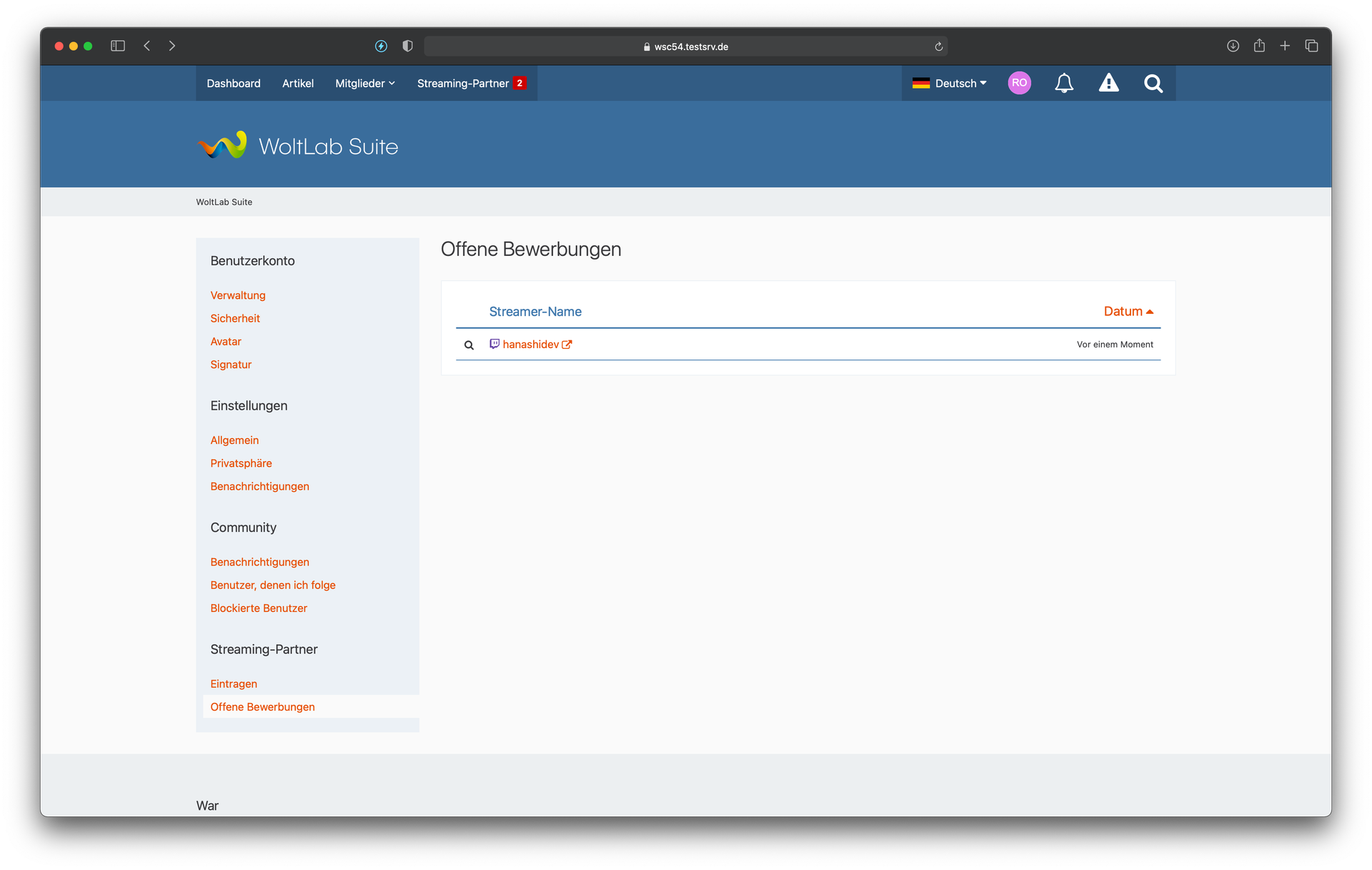Image resolution: width=1372 pixels, height=870 pixels.
Task: Toggle the Safari sidebar icon
Action: 118,46
